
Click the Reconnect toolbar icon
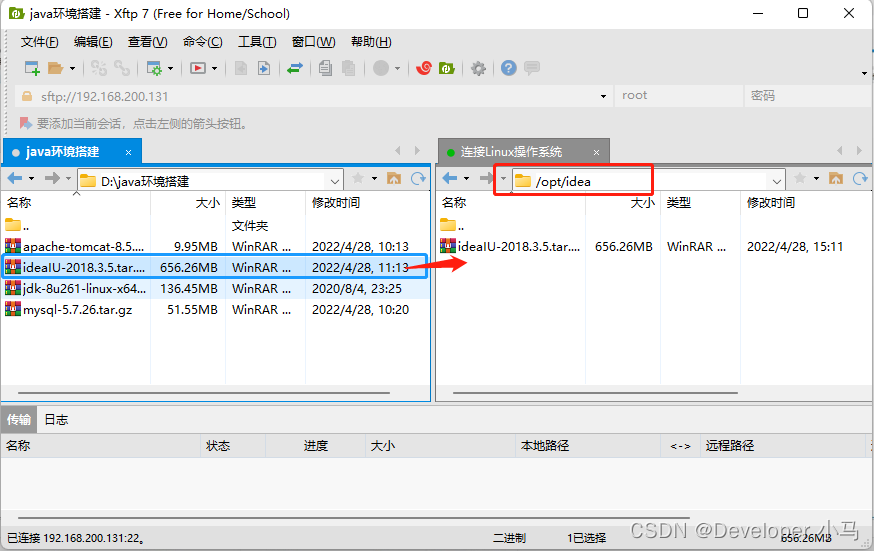click(x=99, y=68)
